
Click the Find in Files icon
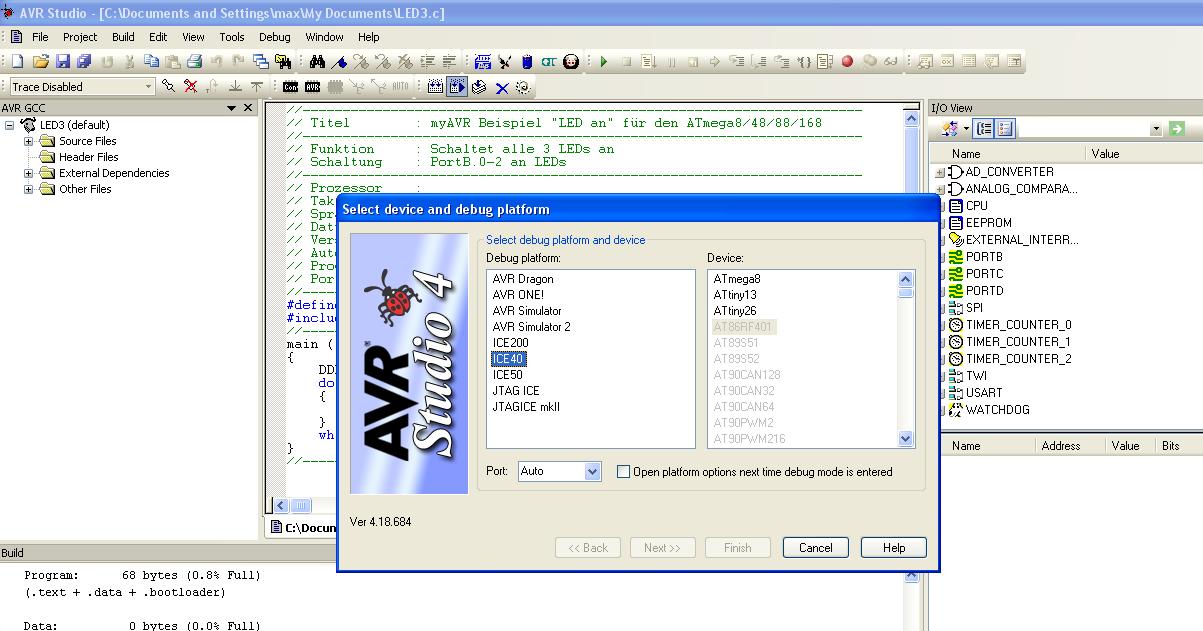(x=284, y=61)
